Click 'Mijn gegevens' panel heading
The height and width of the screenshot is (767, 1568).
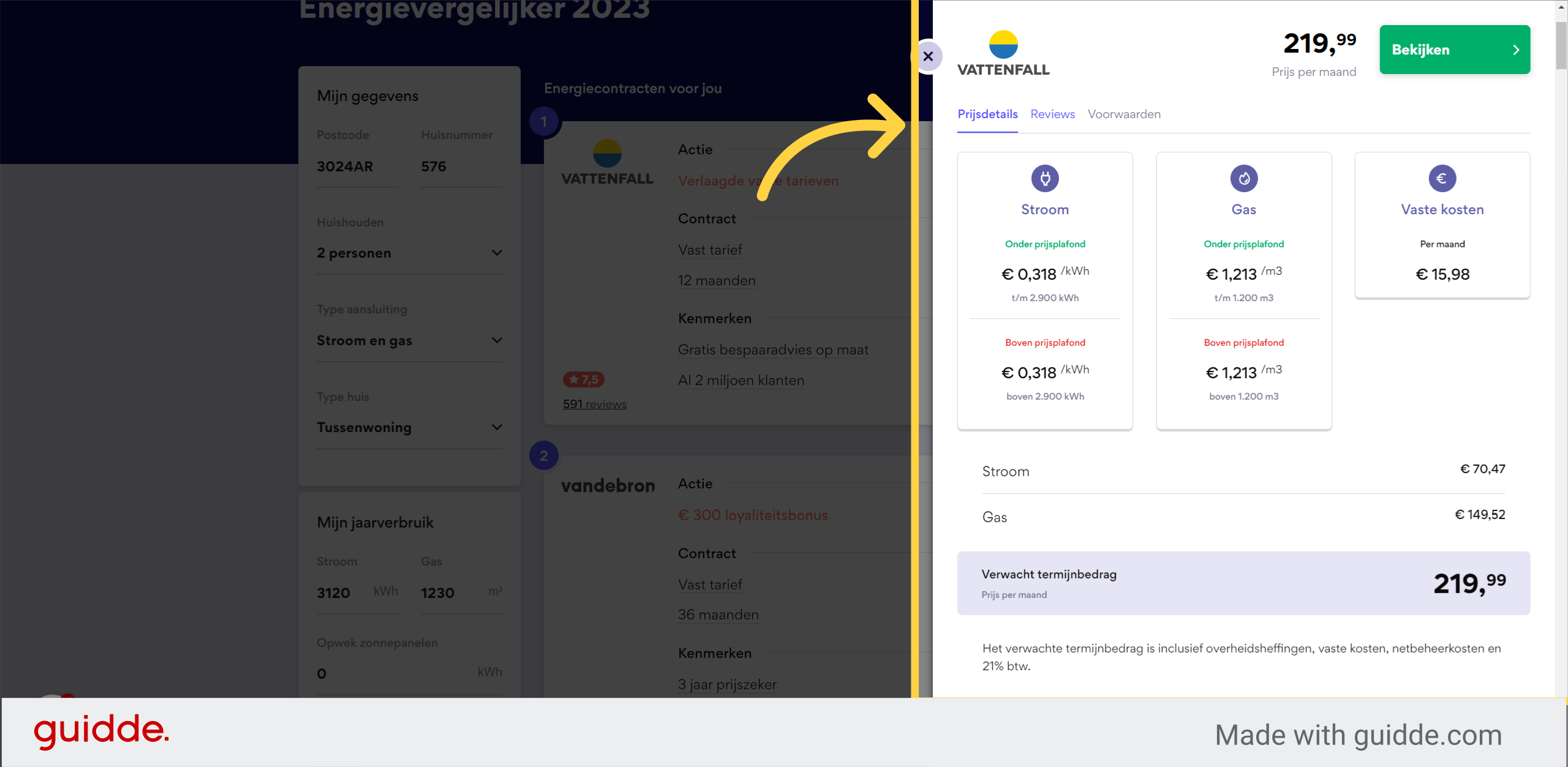pos(367,96)
